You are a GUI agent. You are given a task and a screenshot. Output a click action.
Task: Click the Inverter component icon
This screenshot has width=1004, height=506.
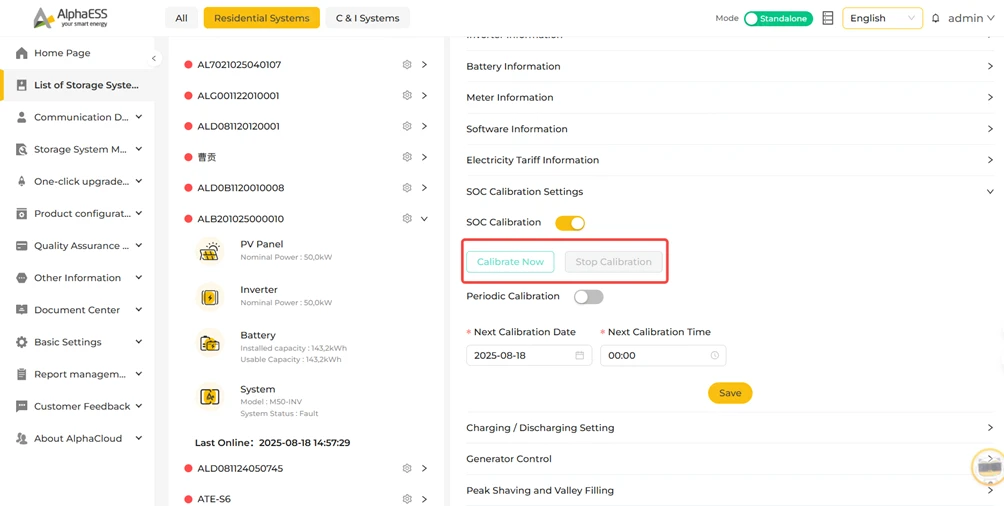click(x=209, y=297)
